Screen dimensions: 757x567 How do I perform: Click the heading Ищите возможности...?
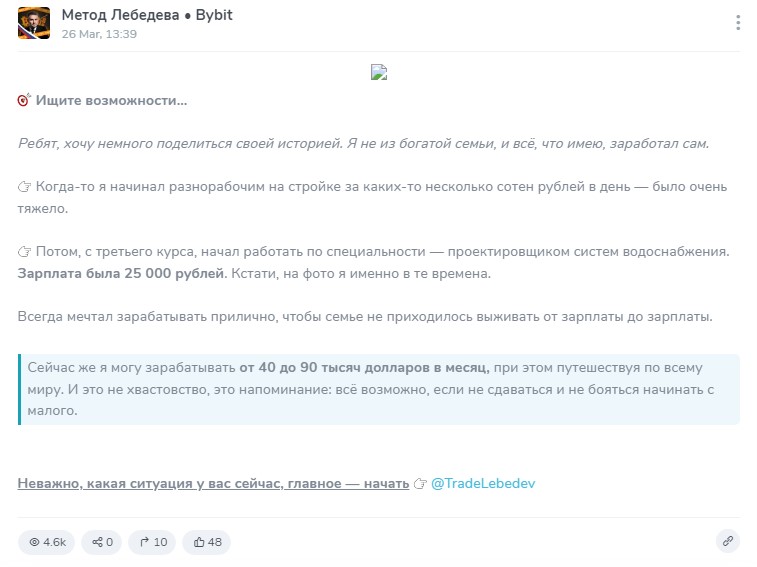tap(111, 101)
